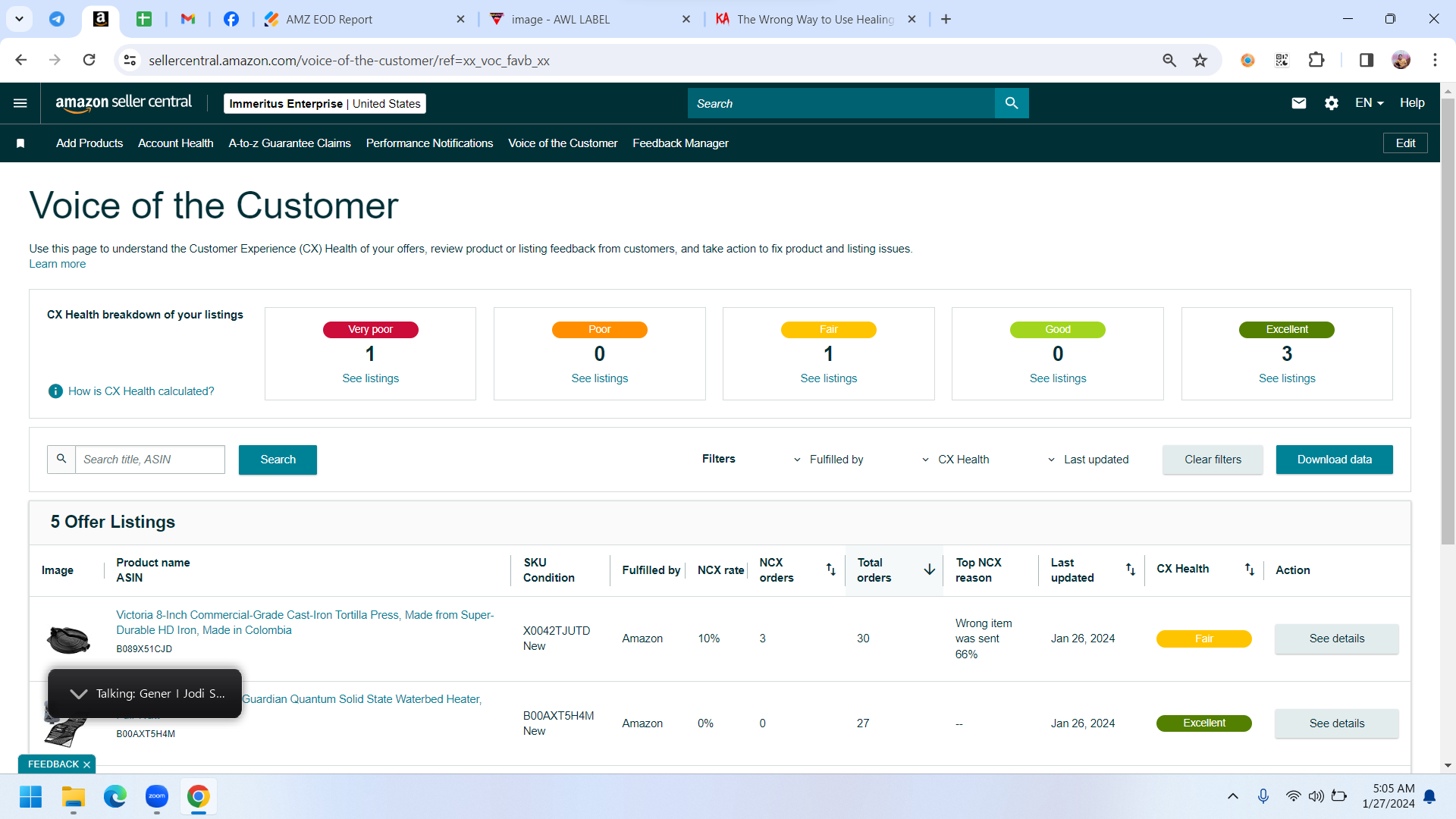Viewport: 1456px width, 819px height.
Task: Click See listings under Excellent
Action: click(1287, 378)
